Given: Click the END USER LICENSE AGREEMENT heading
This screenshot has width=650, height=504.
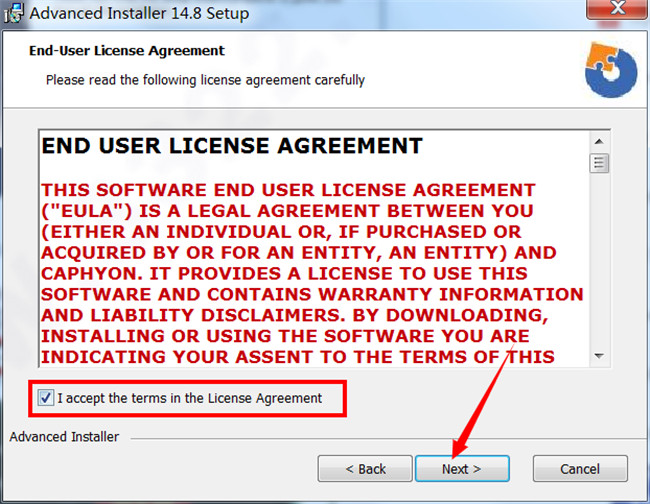Looking at the screenshot, I should (x=232, y=146).
